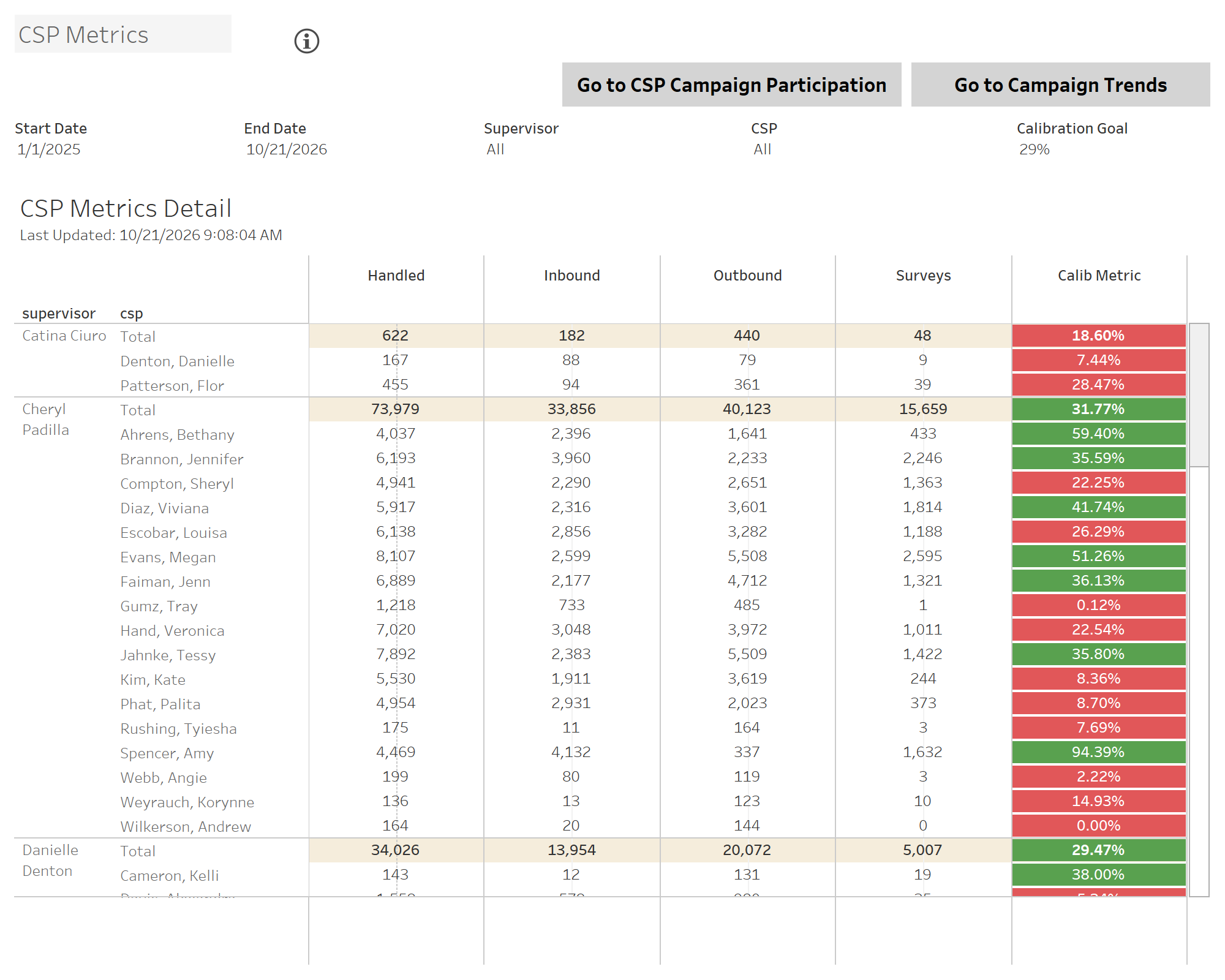Select CSP Cameron, Kelli row label
Image resolution: width=1225 pixels, height=980 pixels.
point(169,876)
